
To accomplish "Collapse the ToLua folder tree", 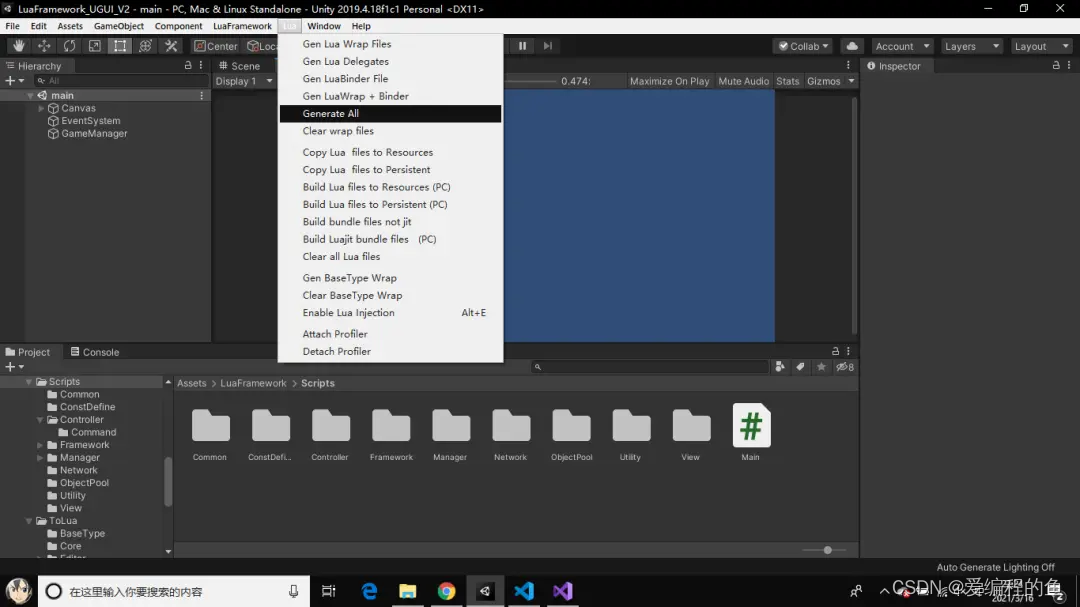I will 30,520.
